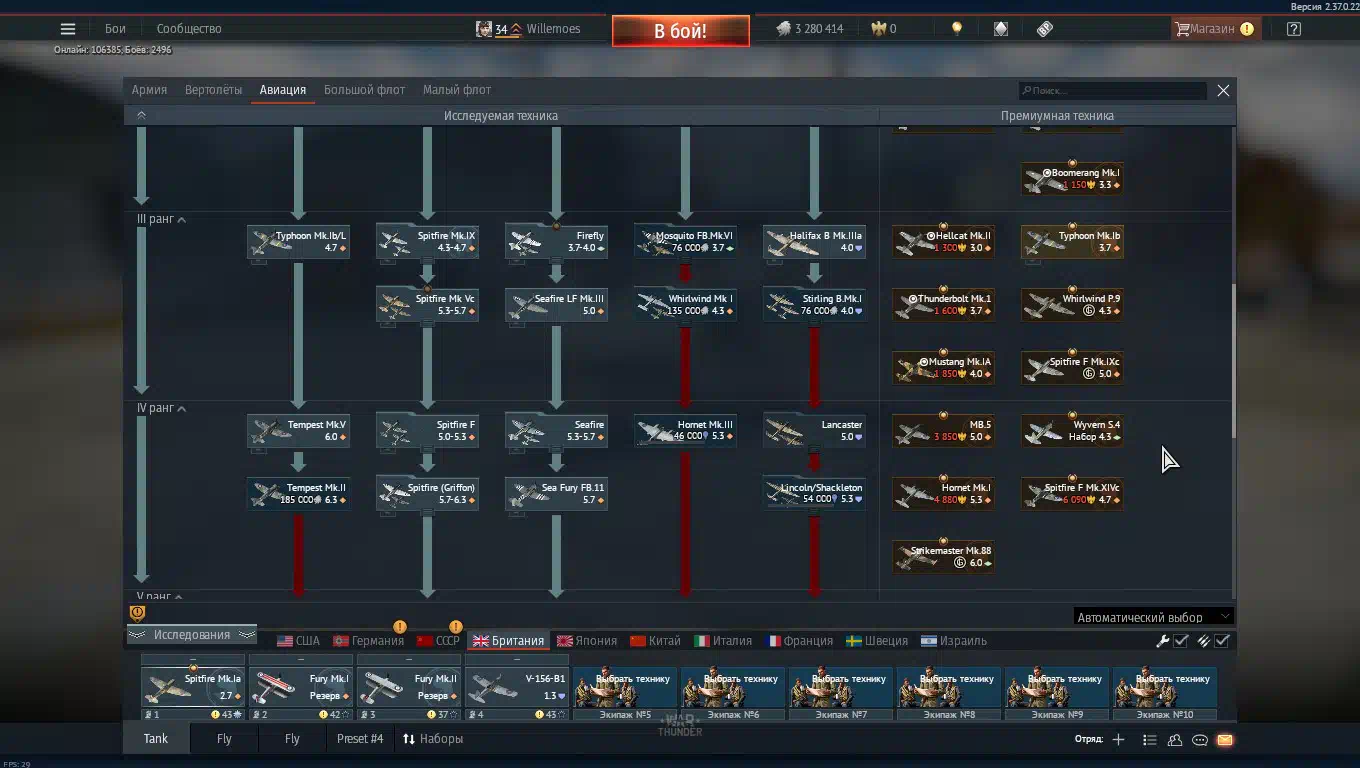The width and height of the screenshot is (1360, 768).
Task: Select the Wyvern S.4 premium card
Action: tap(1072, 431)
